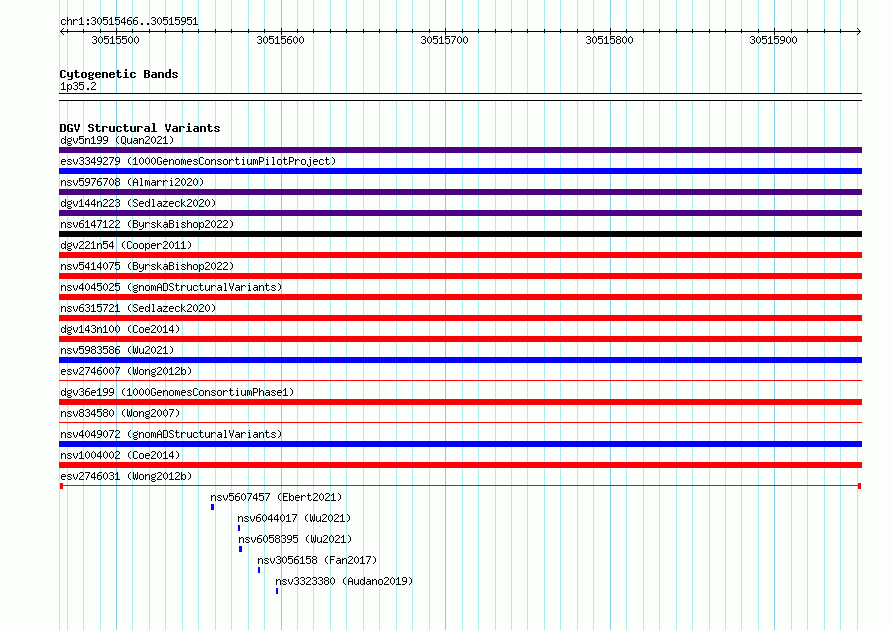Click the blue bar under esv3349279
Viewport: 890px width, 630px height.
click(x=460, y=171)
